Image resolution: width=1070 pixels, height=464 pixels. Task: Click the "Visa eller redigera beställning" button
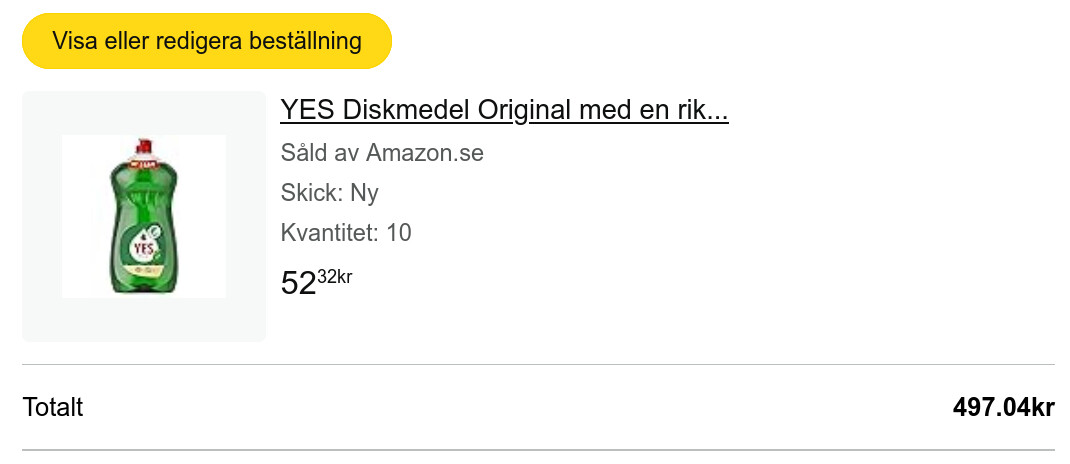pos(206,41)
